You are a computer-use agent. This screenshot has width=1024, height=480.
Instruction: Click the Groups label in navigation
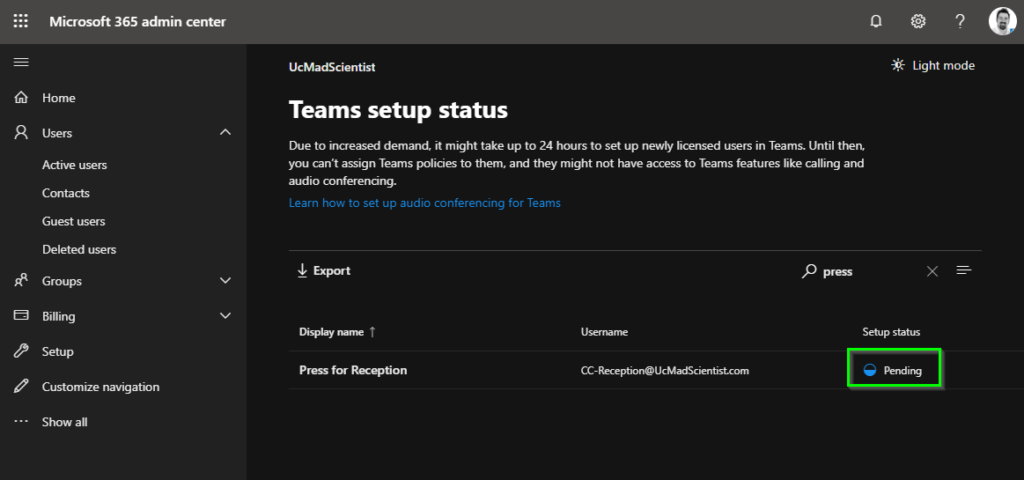pyautogui.click(x=62, y=281)
